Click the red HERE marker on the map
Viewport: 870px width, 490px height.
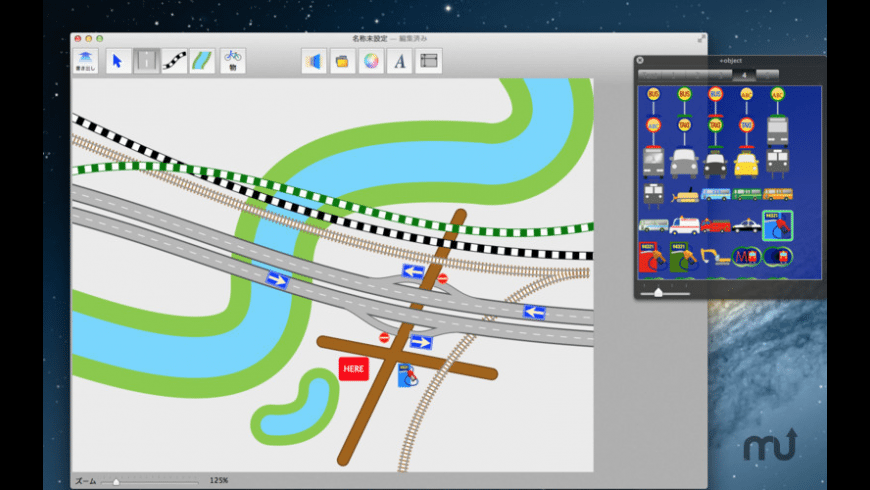click(x=353, y=369)
